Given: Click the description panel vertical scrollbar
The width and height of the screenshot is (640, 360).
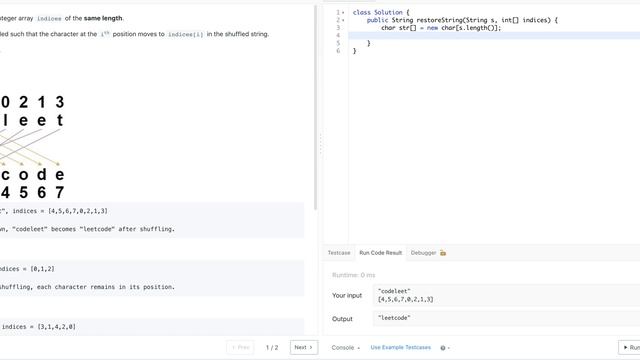Looking at the screenshot, I should tap(316, 108).
